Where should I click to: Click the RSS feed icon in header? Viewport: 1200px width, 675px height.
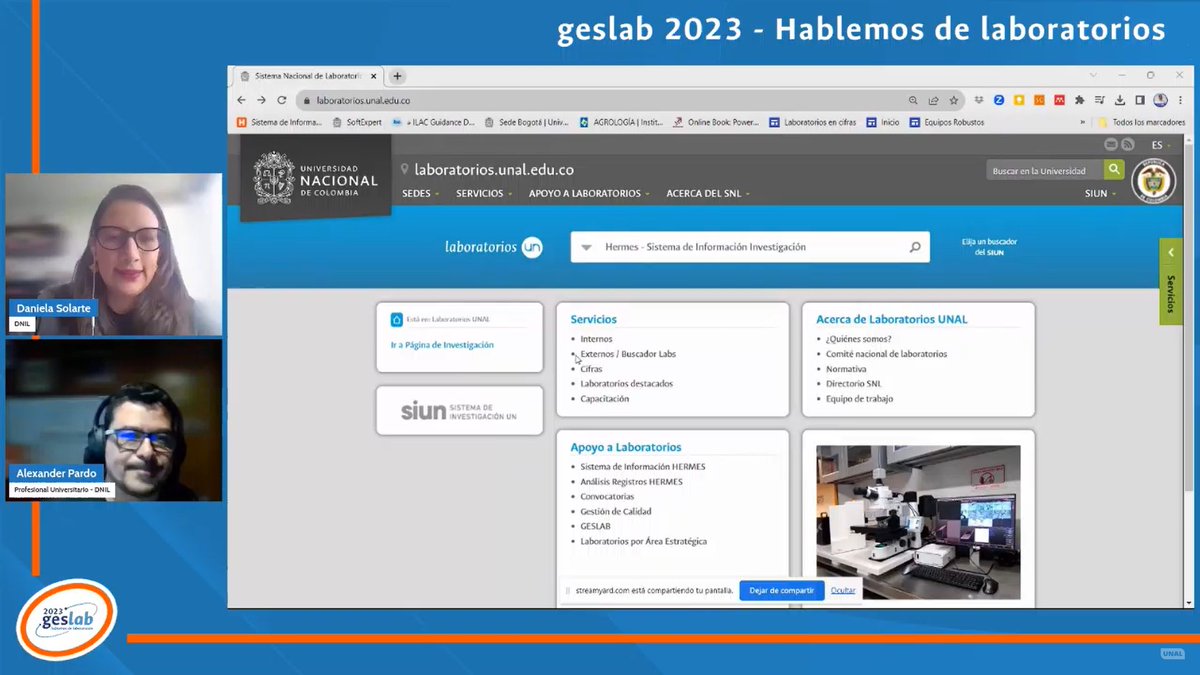1127,145
